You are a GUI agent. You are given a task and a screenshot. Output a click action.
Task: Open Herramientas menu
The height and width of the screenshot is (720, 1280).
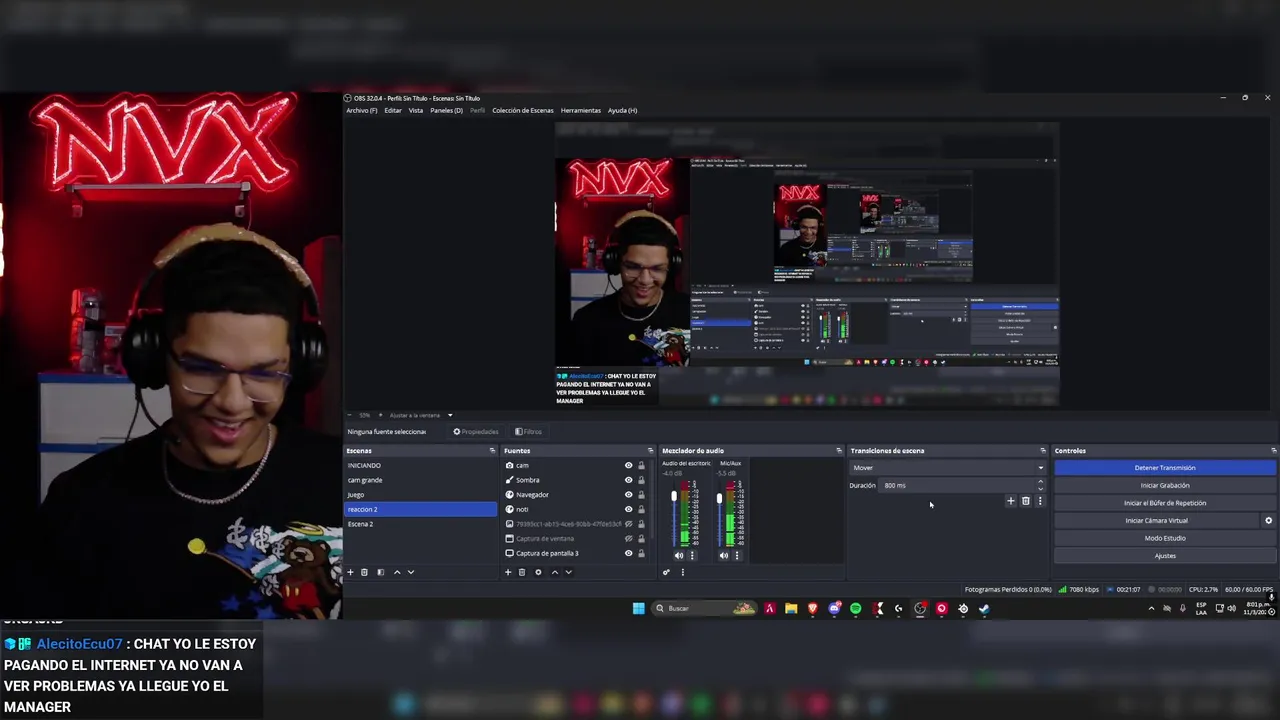[x=581, y=110]
